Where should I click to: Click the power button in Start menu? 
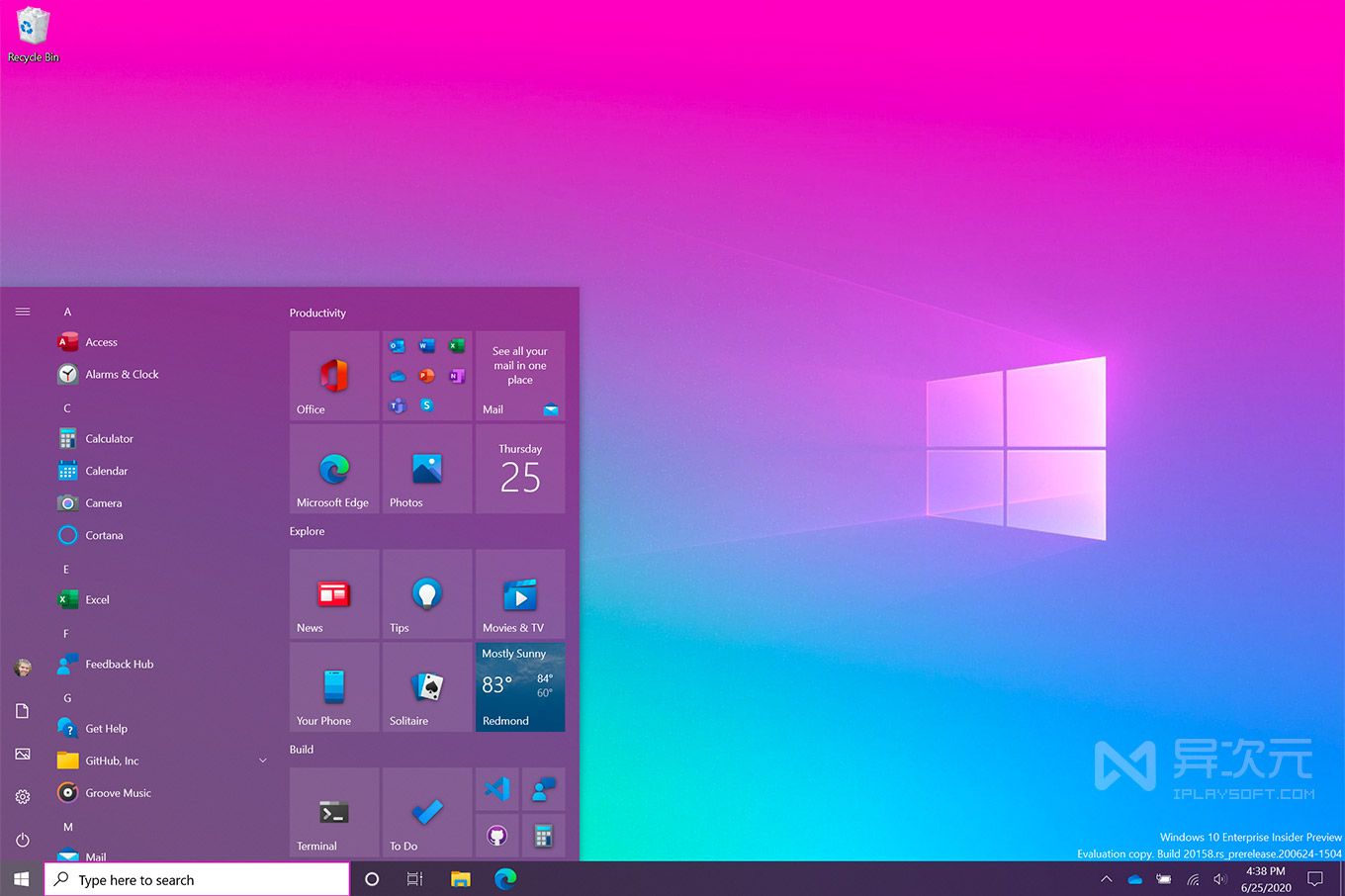(x=22, y=840)
